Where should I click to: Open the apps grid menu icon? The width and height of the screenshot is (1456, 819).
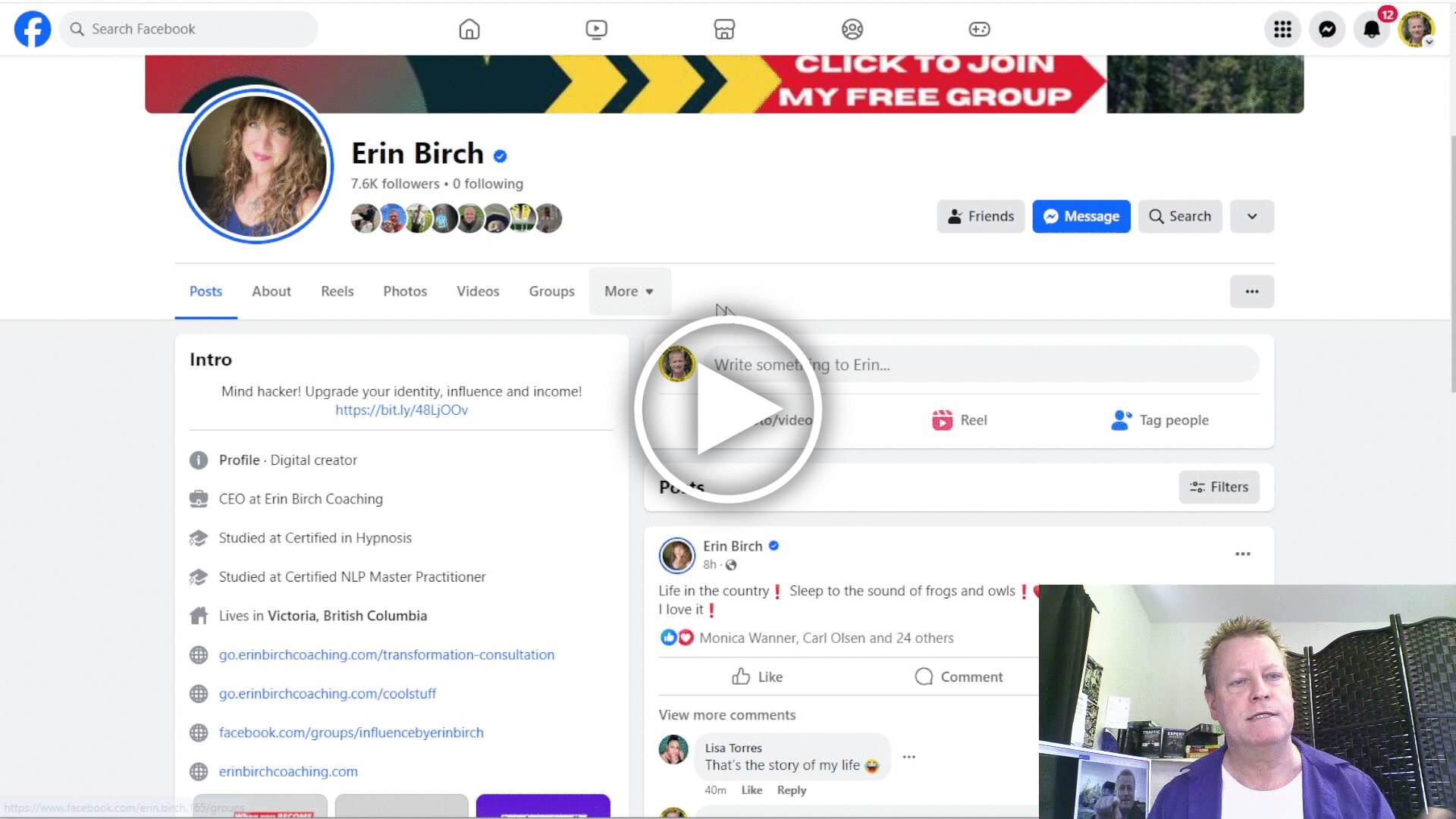point(1282,29)
